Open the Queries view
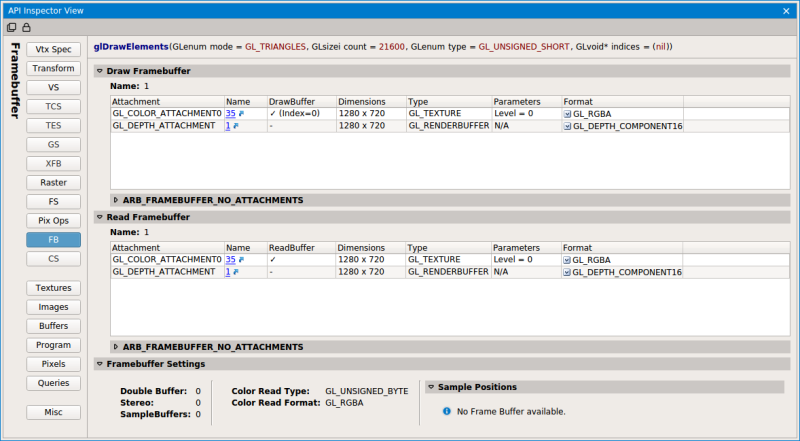This screenshot has height=441, width=800. [54, 383]
